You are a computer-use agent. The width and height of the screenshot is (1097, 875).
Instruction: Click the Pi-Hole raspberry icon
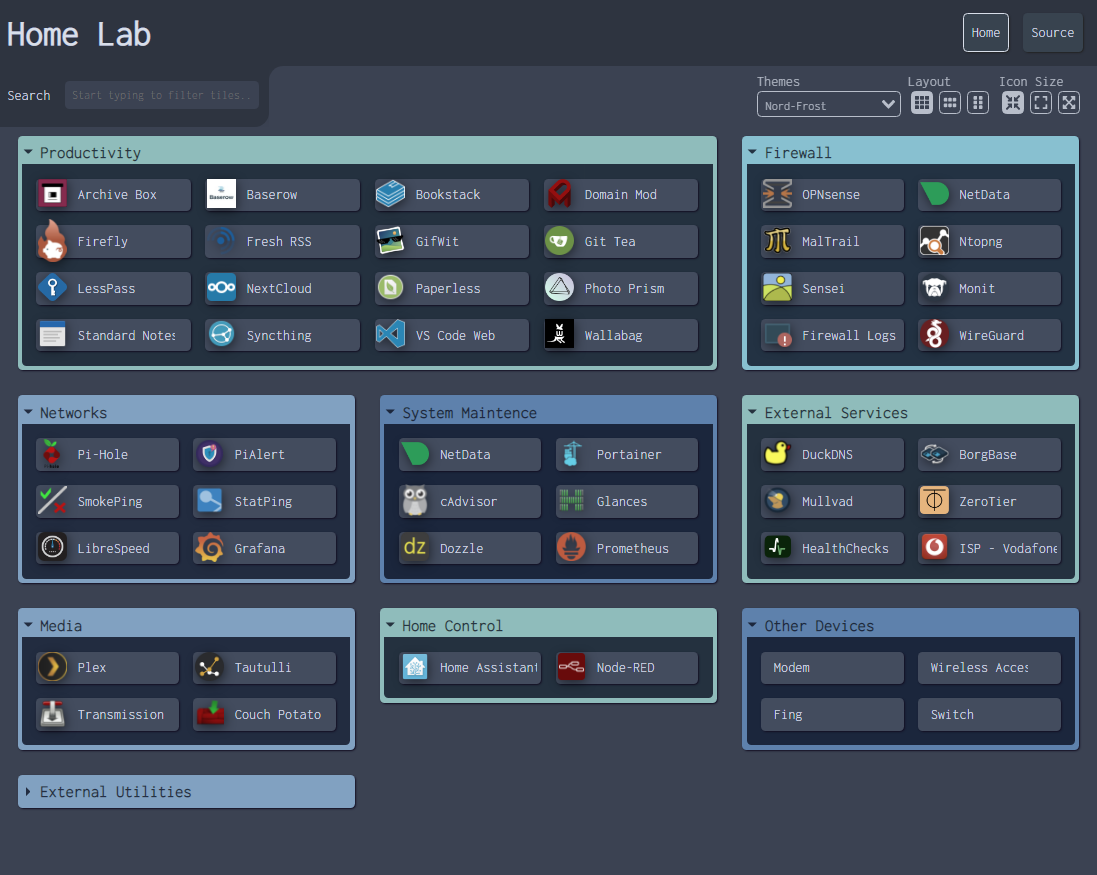pyautogui.click(x=52, y=454)
